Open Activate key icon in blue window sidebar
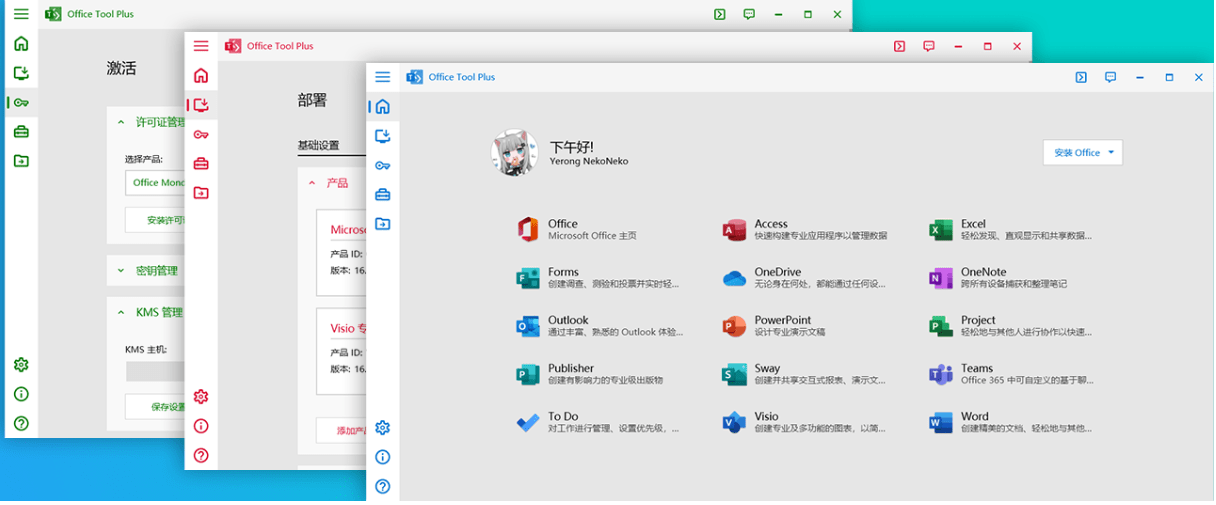The image size is (1216, 505). click(x=382, y=166)
